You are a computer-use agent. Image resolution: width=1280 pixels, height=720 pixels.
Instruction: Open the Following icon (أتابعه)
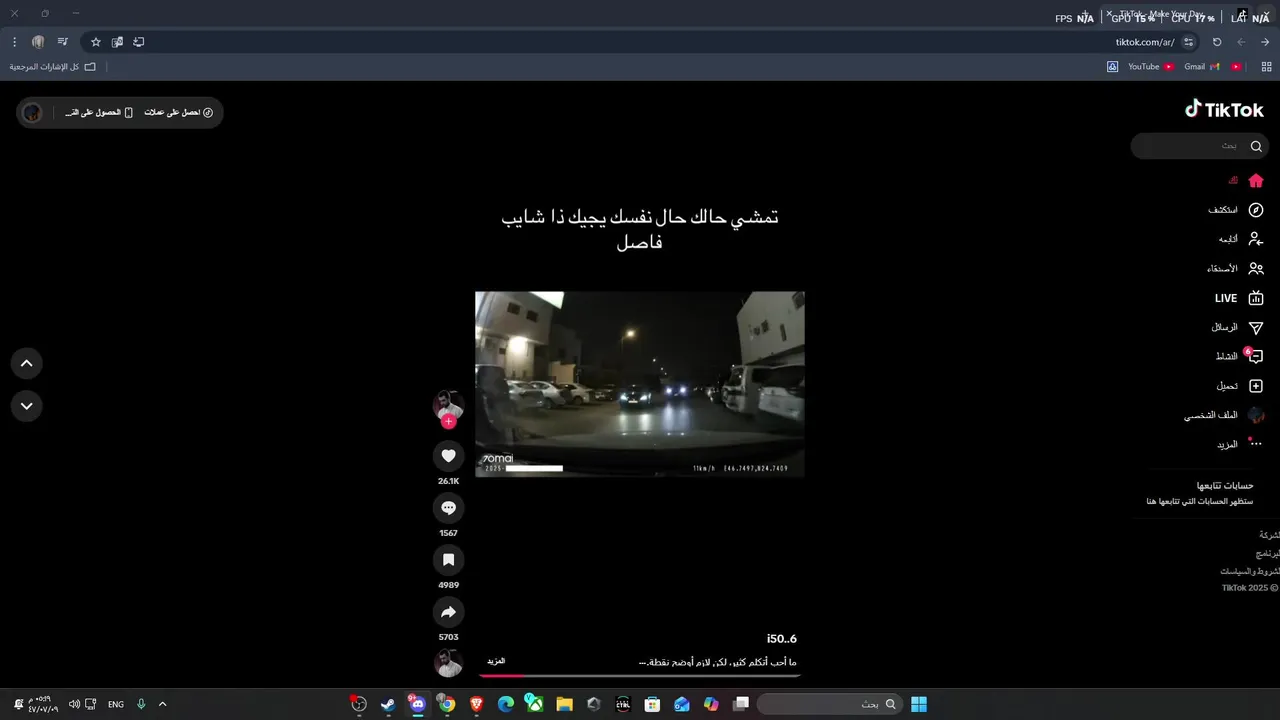1256,239
